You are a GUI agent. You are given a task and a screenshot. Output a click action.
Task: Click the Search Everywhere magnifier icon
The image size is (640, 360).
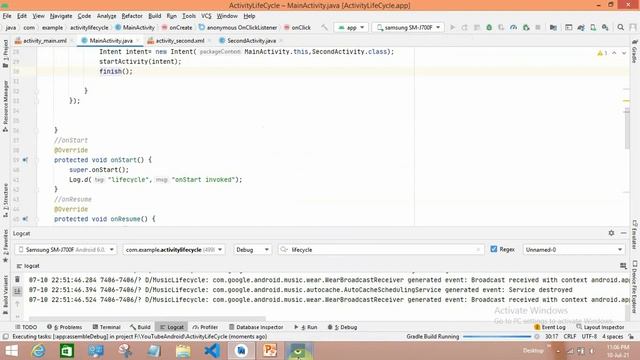(620, 27)
